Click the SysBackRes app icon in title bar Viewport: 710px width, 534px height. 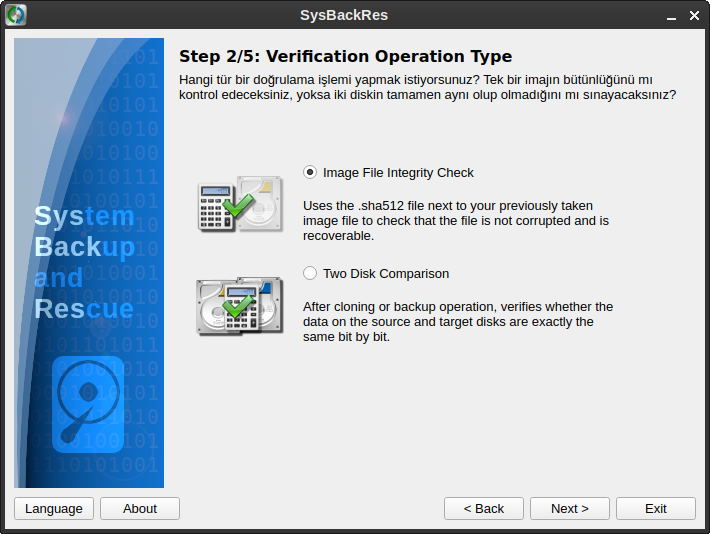16,15
